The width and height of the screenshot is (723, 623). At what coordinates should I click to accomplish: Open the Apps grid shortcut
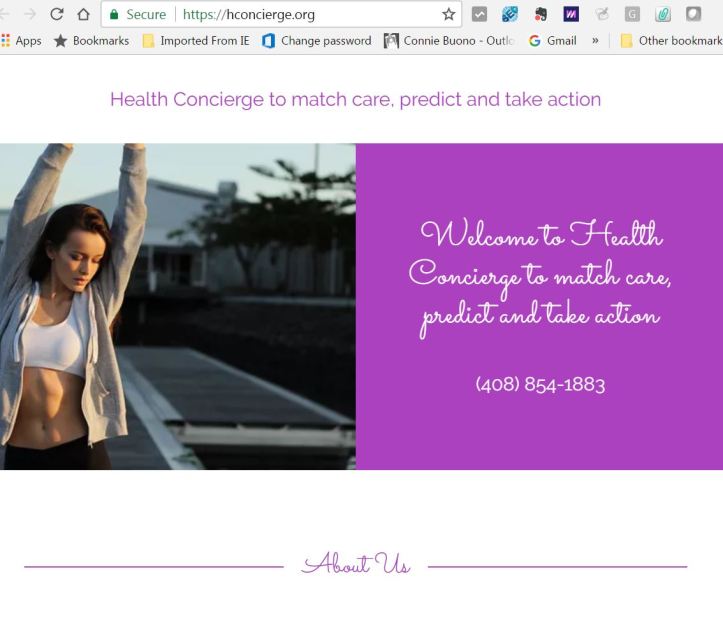point(21,41)
